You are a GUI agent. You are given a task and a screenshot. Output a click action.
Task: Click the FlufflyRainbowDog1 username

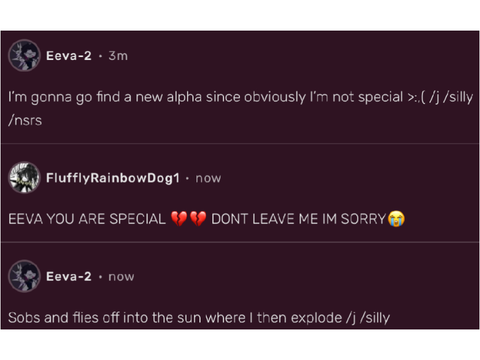click(x=113, y=178)
